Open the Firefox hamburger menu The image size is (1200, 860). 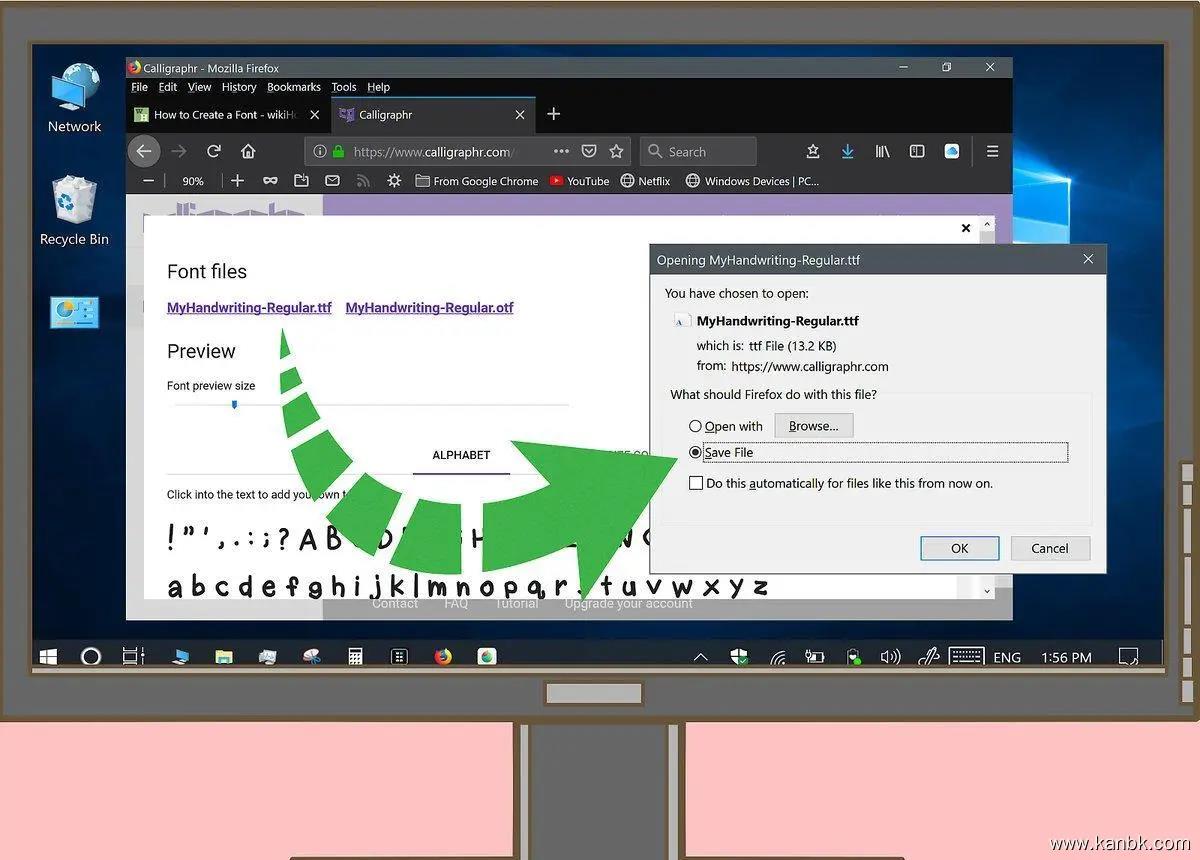coord(992,151)
